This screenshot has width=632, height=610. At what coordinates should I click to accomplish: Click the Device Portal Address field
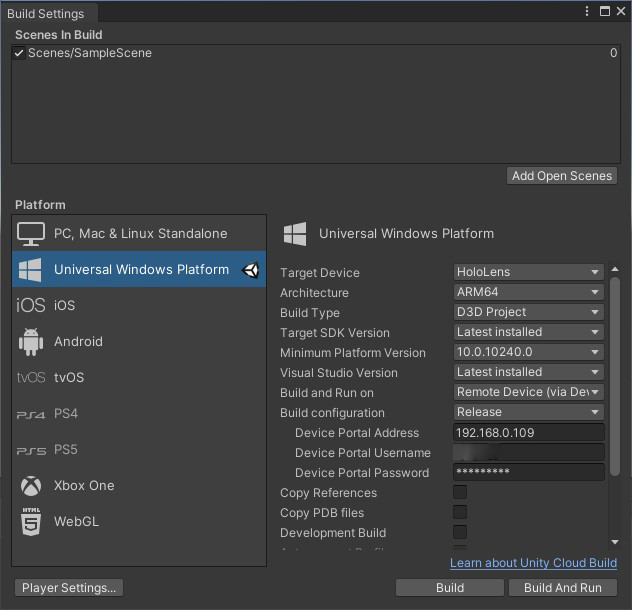pos(528,433)
